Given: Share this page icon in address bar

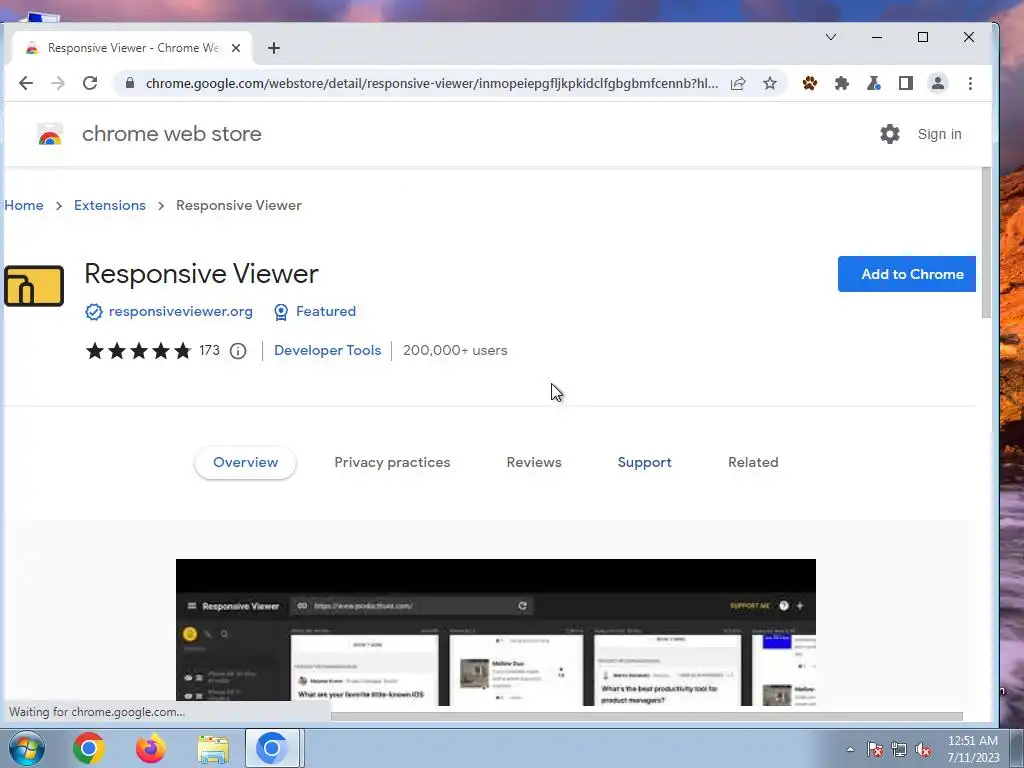Looking at the screenshot, I should (738, 83).
